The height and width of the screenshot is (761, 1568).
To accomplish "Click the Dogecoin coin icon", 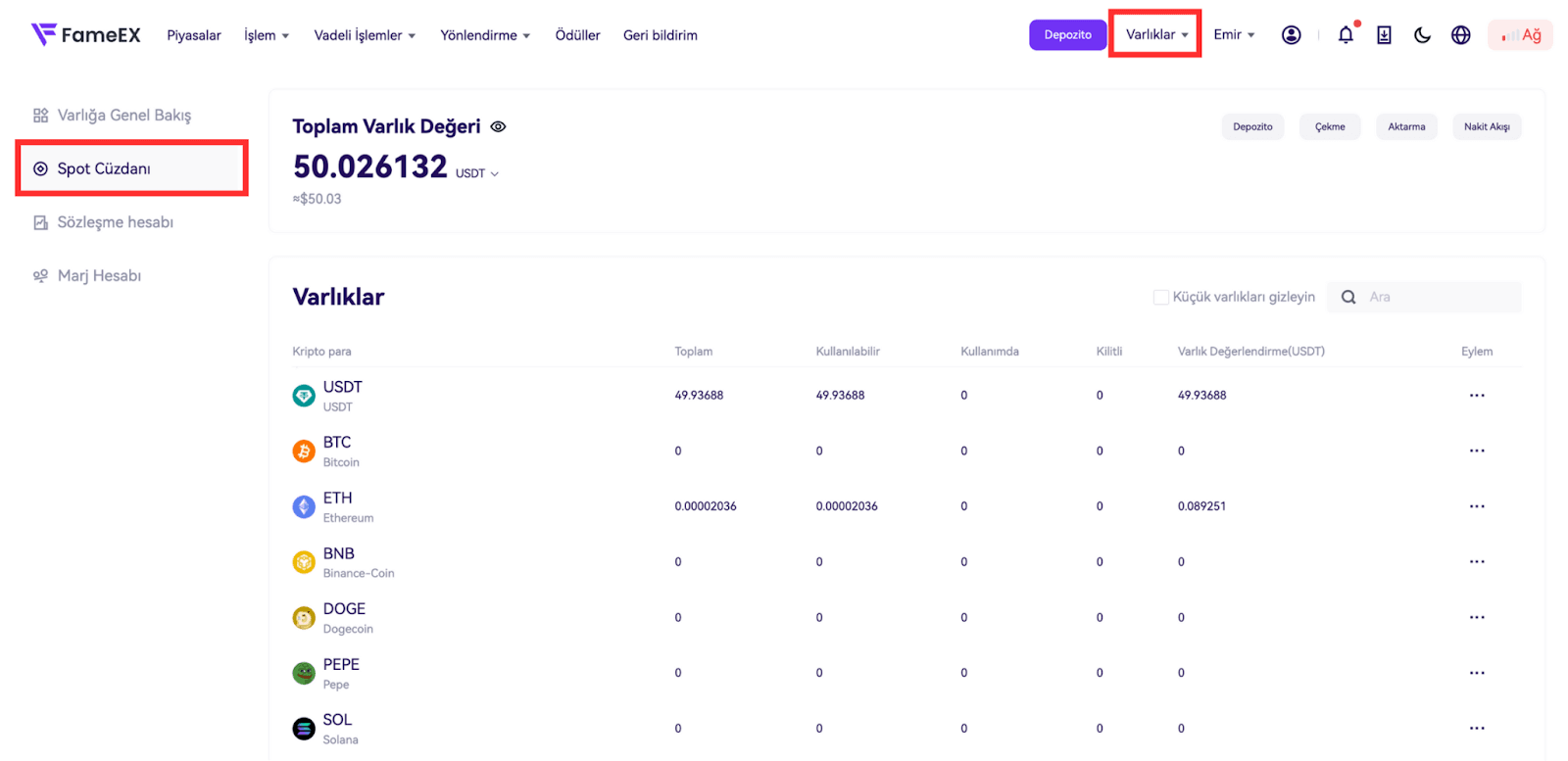I will pyautogui.click(x=304, y=618).
